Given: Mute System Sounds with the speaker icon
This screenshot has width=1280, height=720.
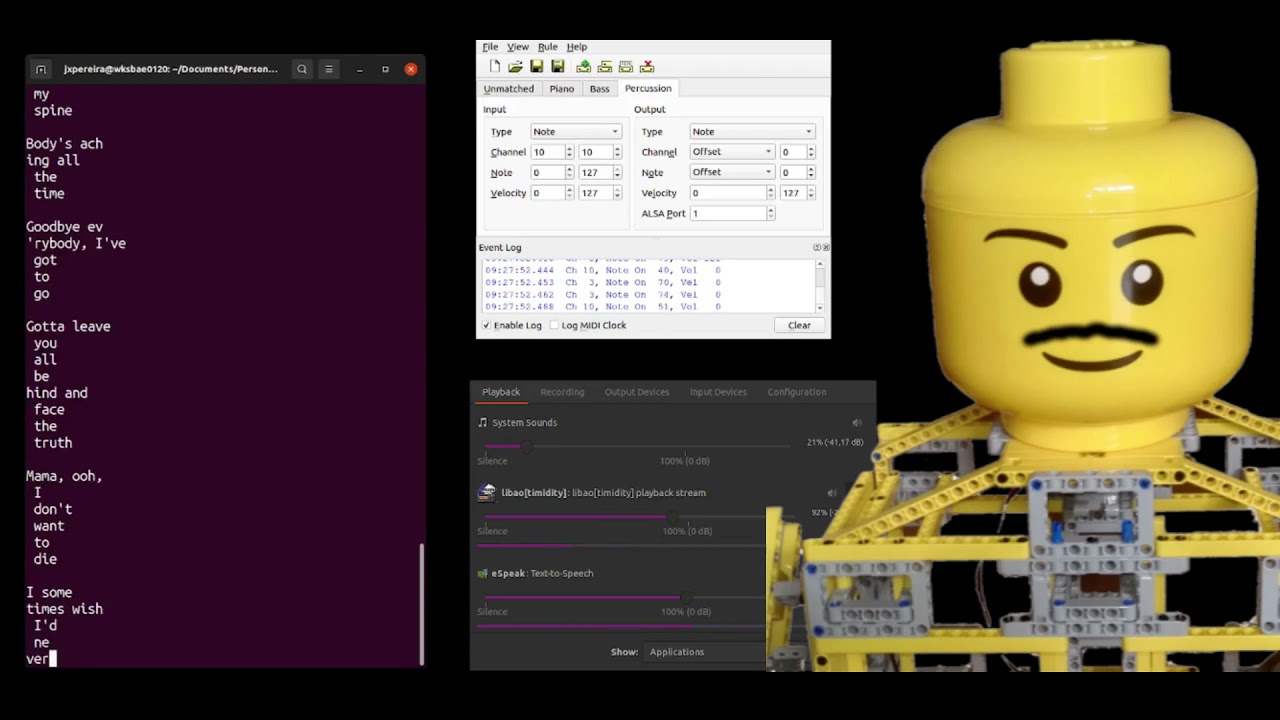Looking at the screenshot, I should (x=856, y=423).
